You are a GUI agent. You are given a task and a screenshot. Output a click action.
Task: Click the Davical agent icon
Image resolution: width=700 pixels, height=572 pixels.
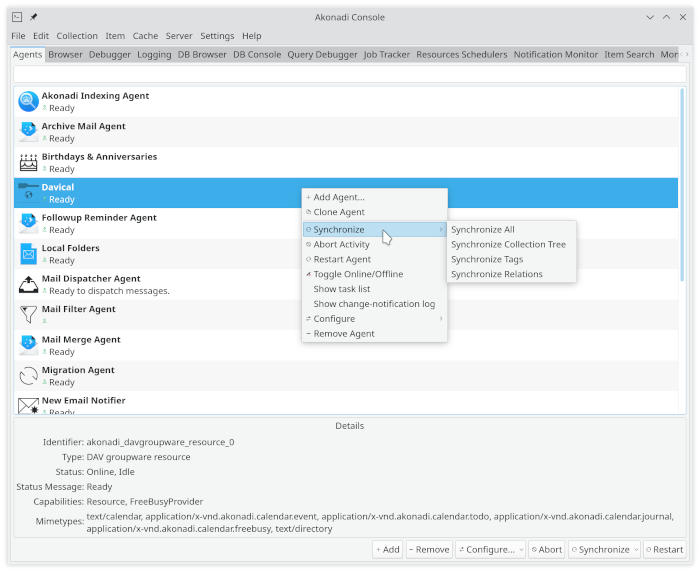pos(28,193)
